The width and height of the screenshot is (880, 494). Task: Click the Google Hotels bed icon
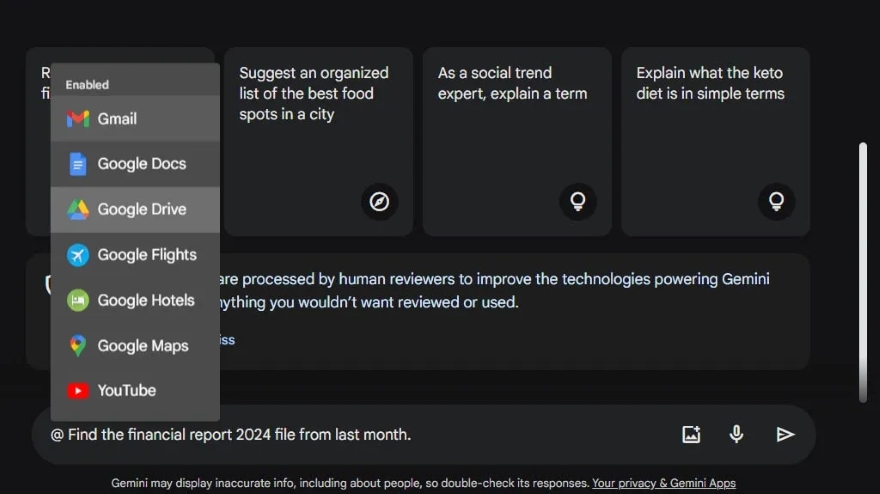[78, 300]
